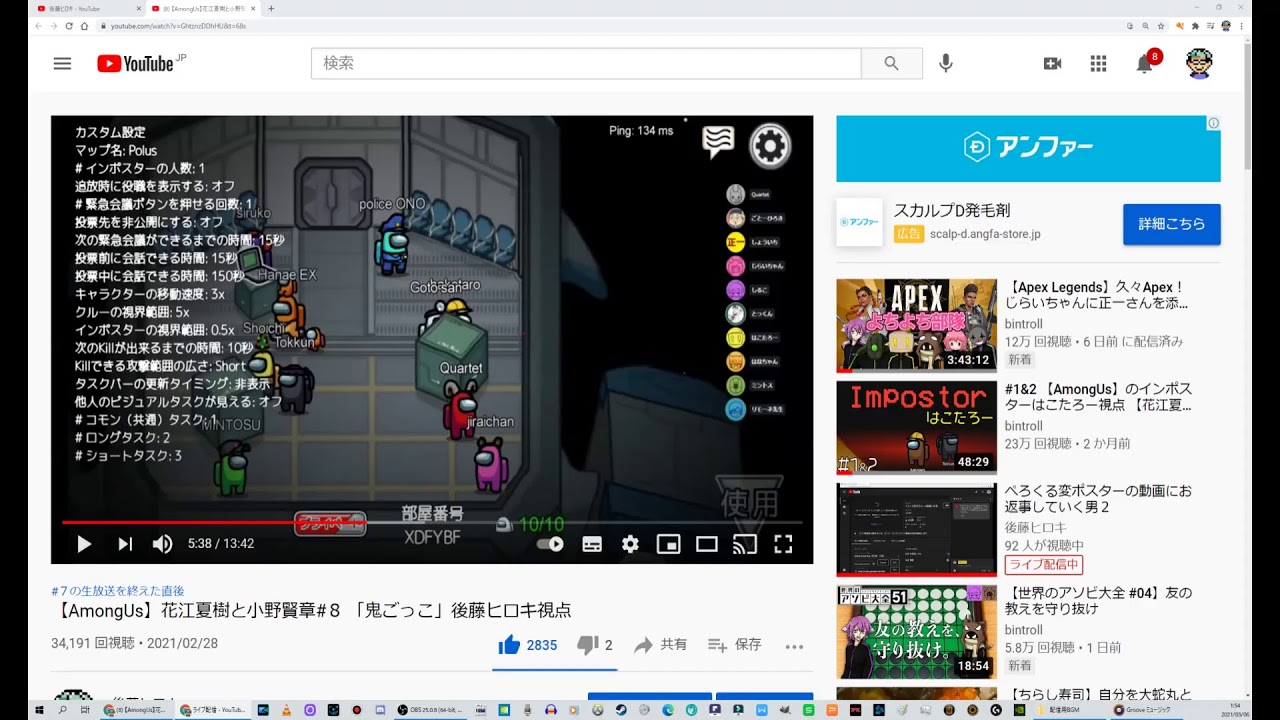Image resolution: width=1280 pixels, height=720 pixels.
Task: Open the ライブ配信中 live stream thumbnail
Action: 916,529
